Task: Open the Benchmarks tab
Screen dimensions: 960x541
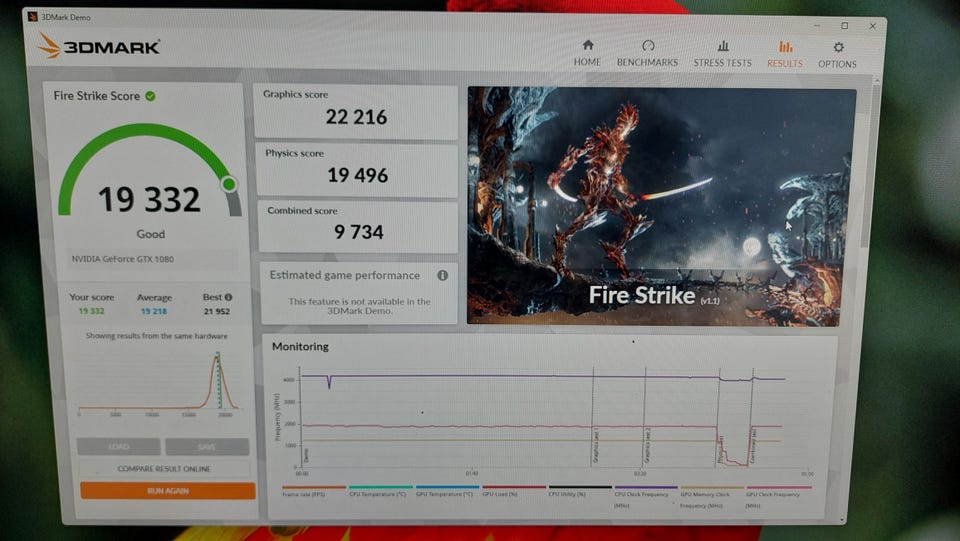Action: click(647, 53)
